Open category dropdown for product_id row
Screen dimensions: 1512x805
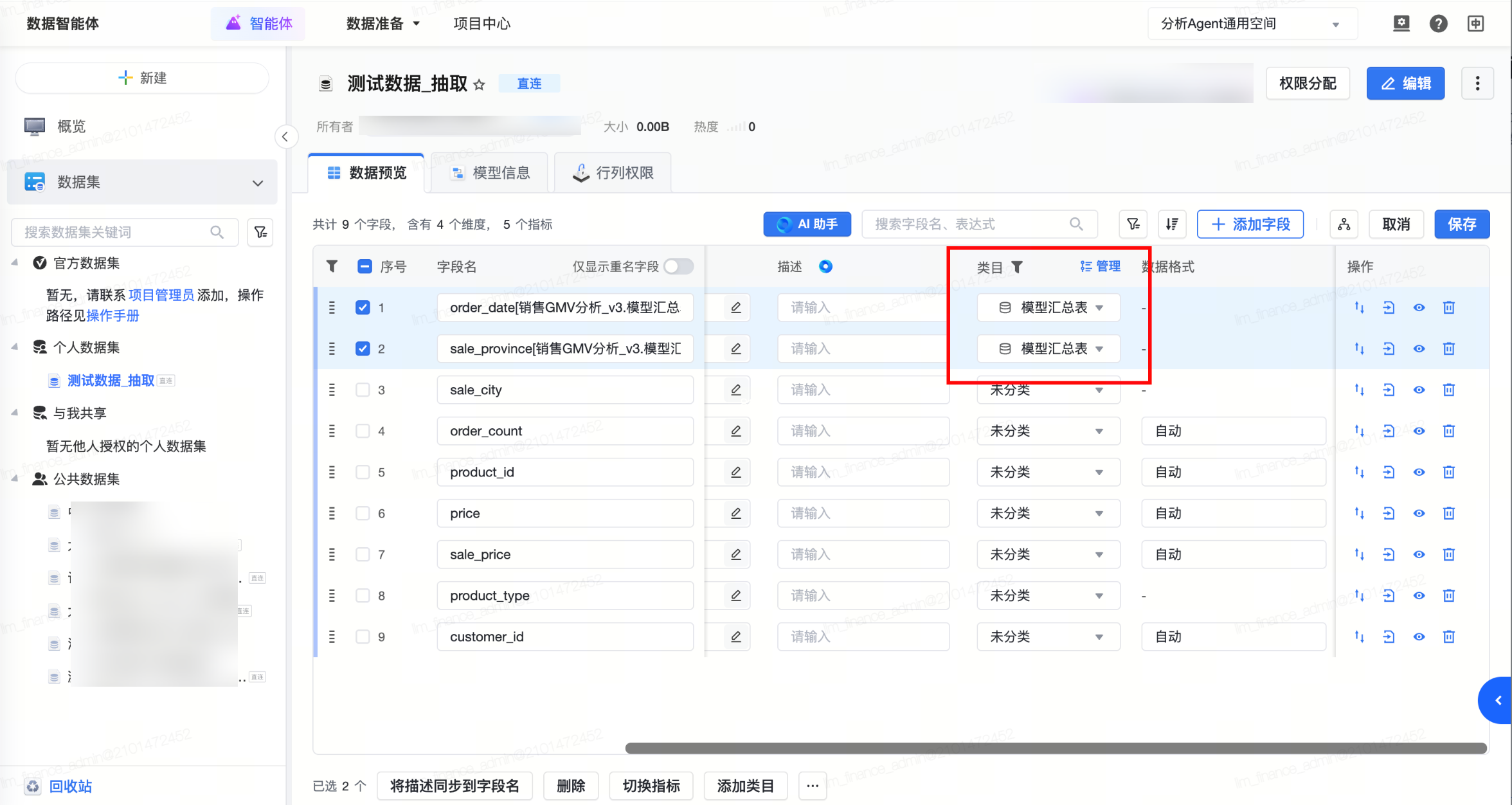(x=1048, y=472)
